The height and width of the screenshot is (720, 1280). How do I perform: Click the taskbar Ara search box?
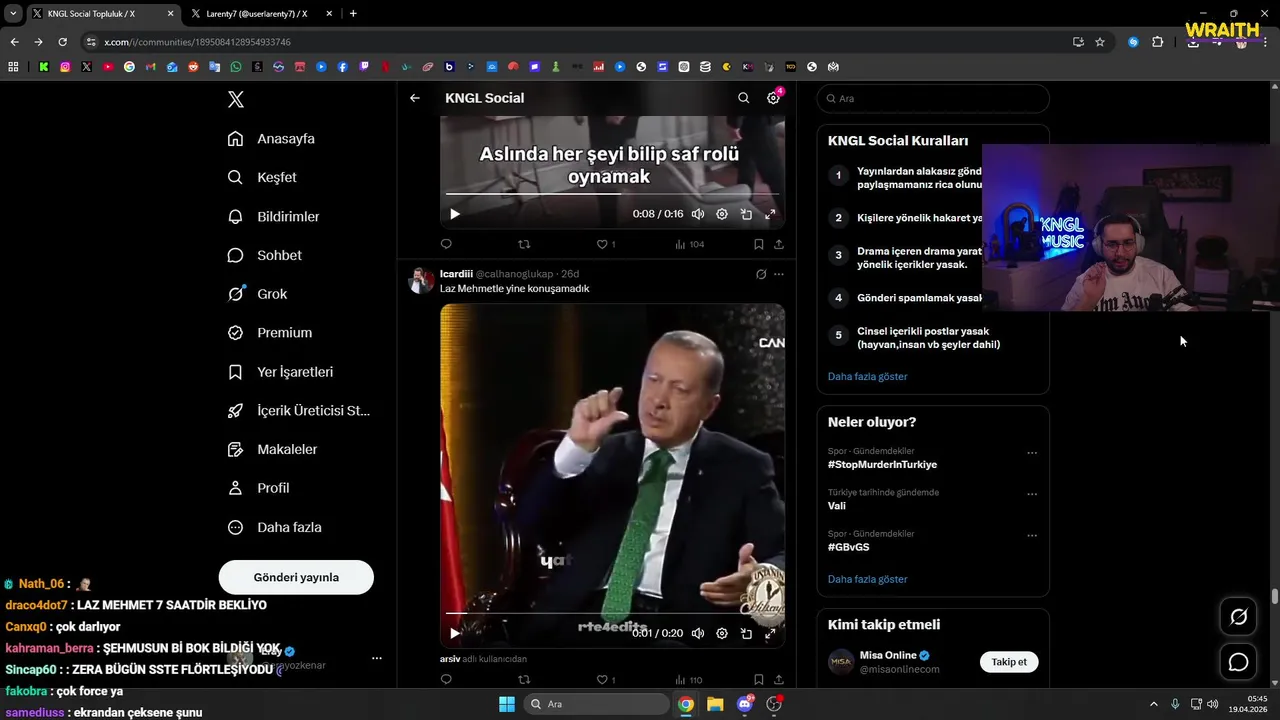597,704
